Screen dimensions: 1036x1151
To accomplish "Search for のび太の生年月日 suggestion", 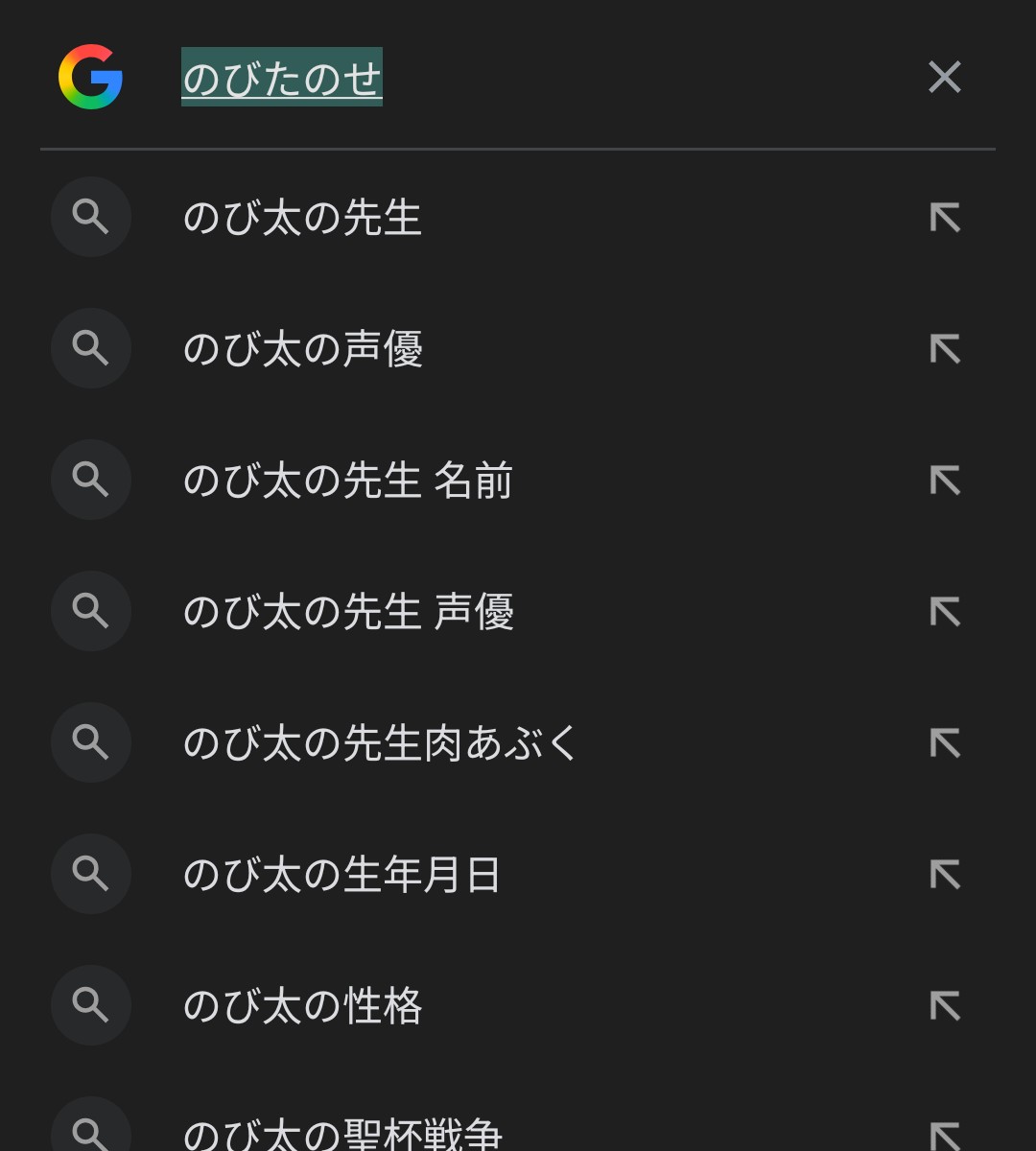I will click(x=341, y=875).
